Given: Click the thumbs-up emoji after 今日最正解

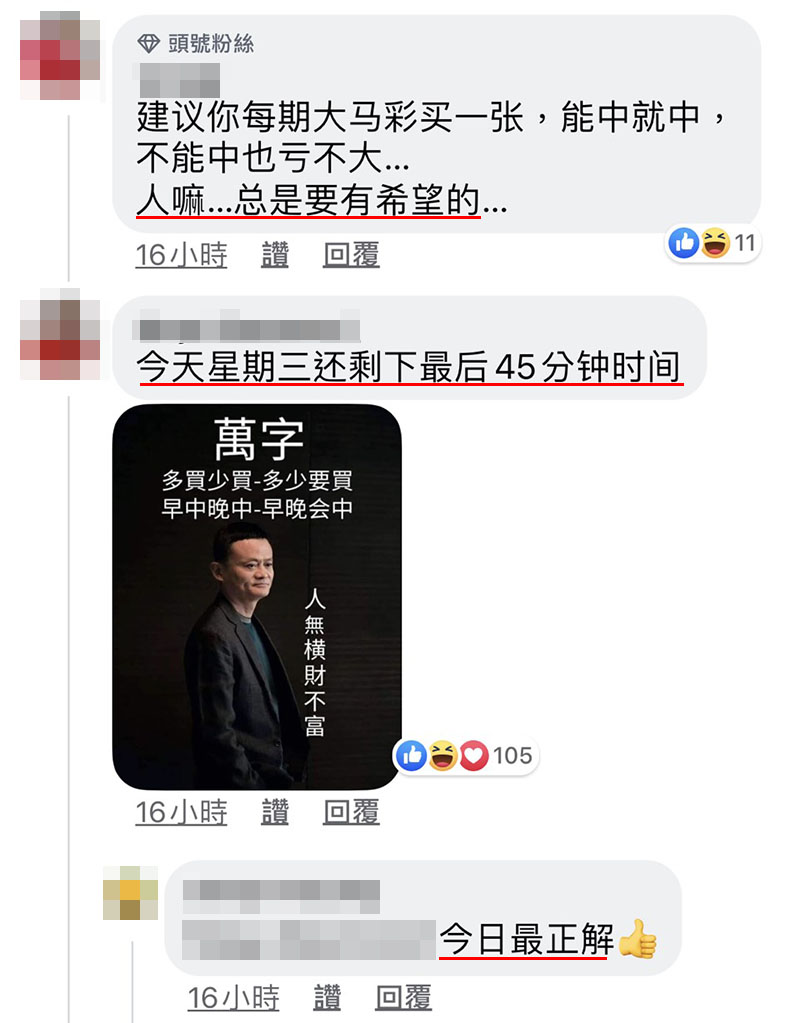Looking at the screenshot, I should pyautogui.click(x=637, y=939).
